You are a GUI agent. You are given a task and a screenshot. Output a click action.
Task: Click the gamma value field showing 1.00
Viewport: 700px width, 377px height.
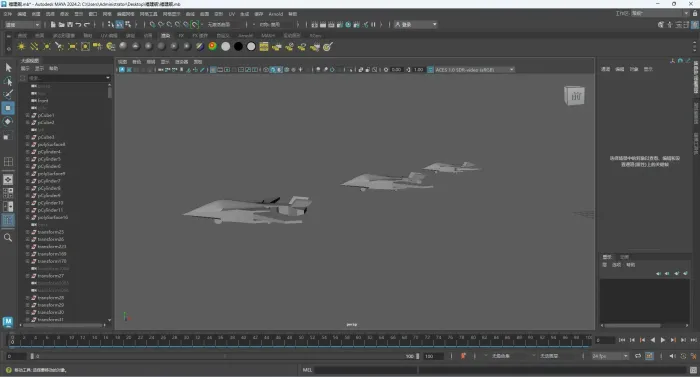(419, 70)
